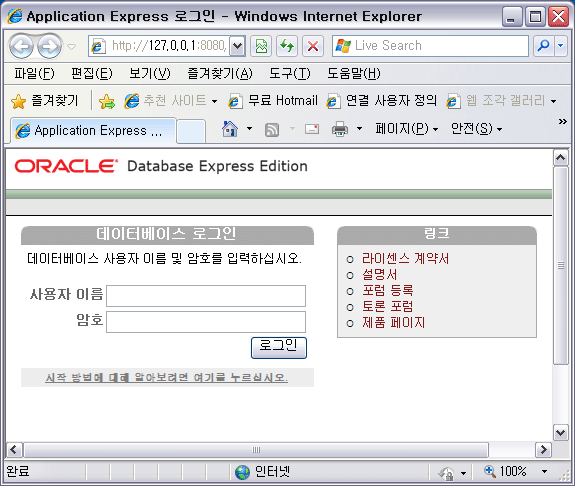Click the ORACLE logo
The image size is (575, 486).
coord(66,166)
